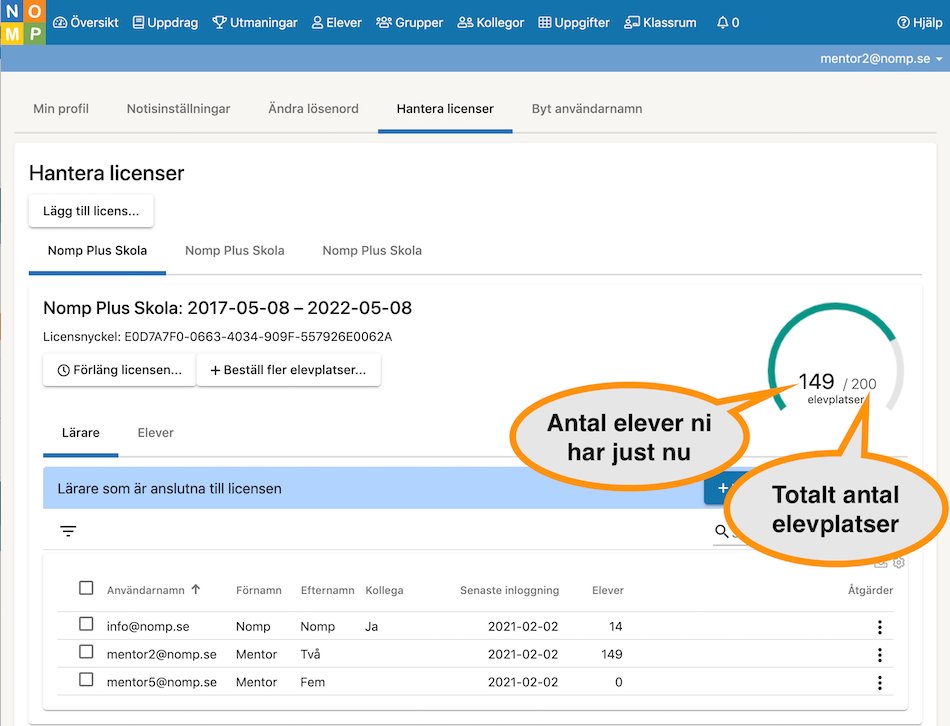The width and height of the screenshot is (950, 726).
Task: Click the Elever column header in the table
Action: click(x=608, y=590)
